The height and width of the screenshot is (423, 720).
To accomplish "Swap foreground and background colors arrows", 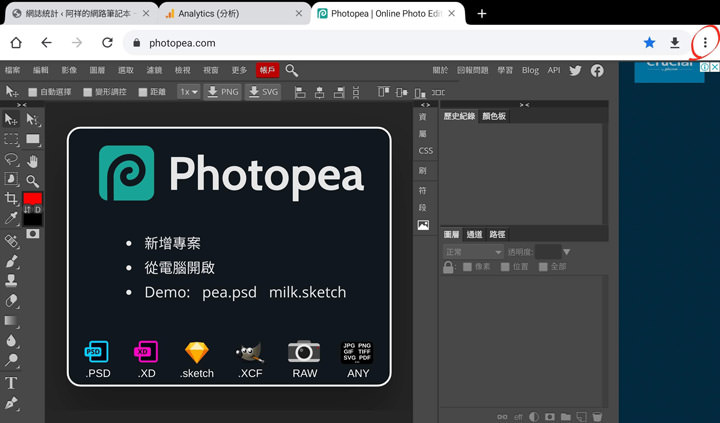I will [28, 209].
